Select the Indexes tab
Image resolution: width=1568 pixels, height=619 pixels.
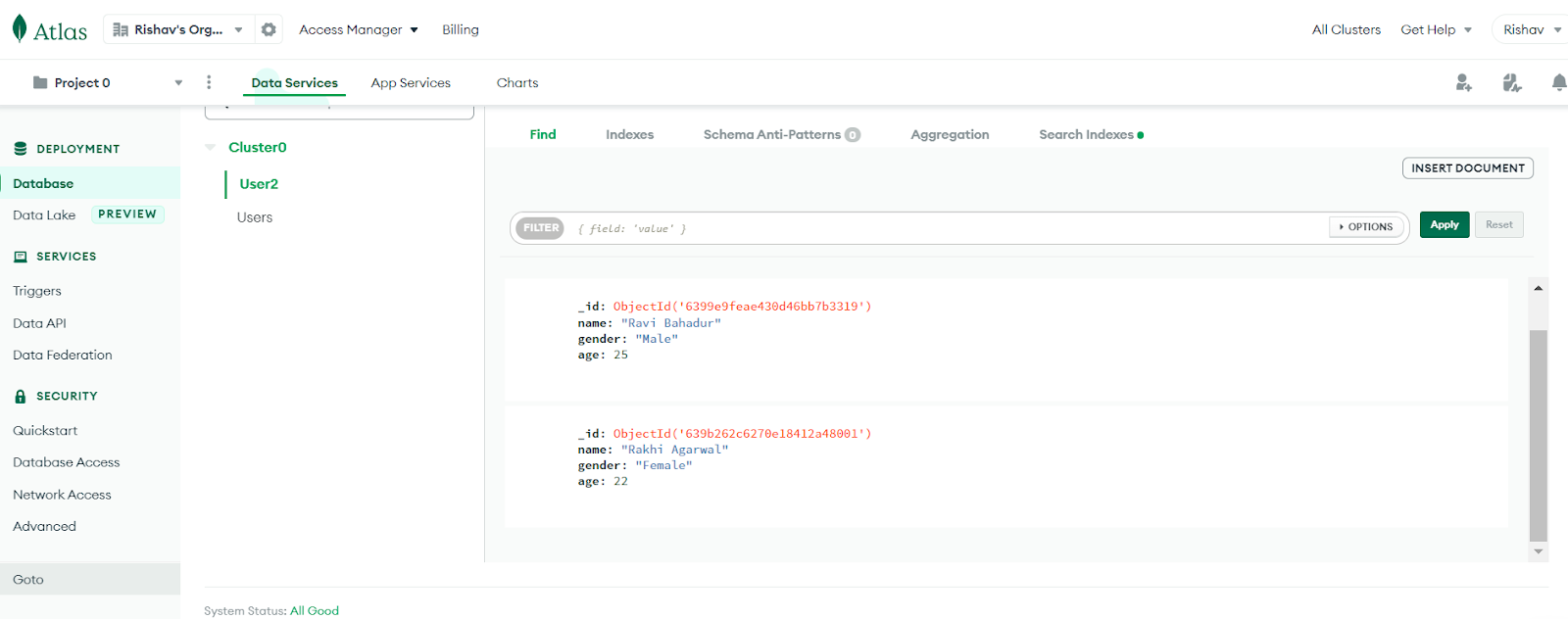(x=629, y=134)
